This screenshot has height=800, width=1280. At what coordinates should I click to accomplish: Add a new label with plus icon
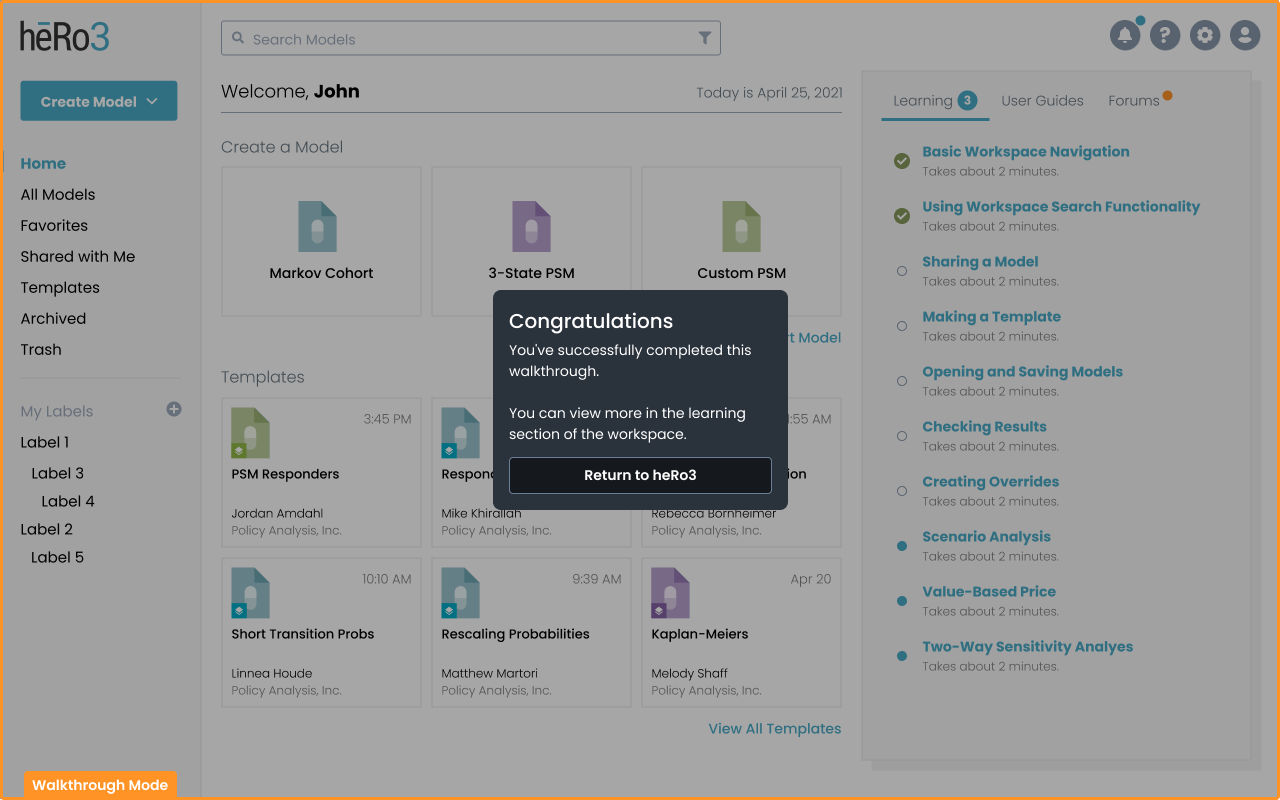174,409
